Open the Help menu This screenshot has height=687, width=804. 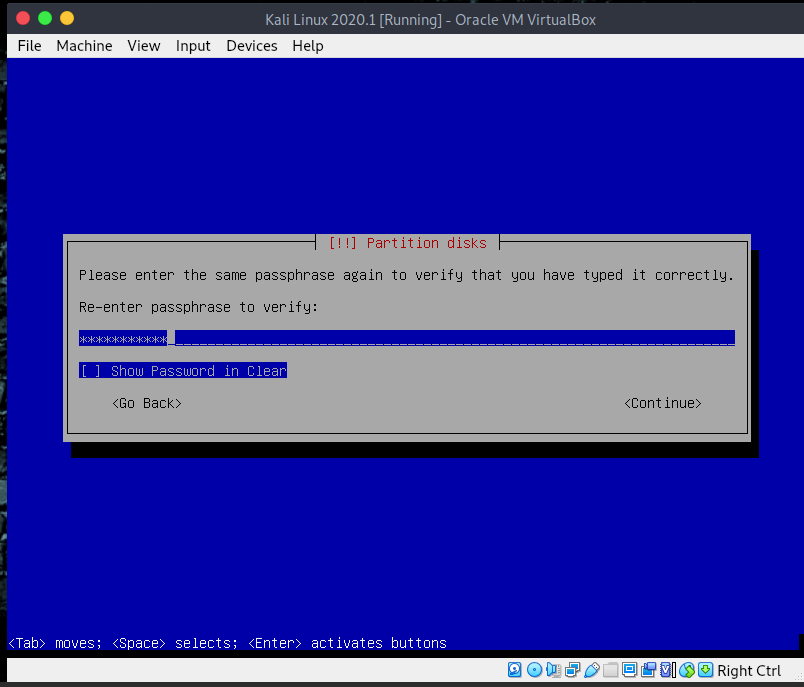308,46
